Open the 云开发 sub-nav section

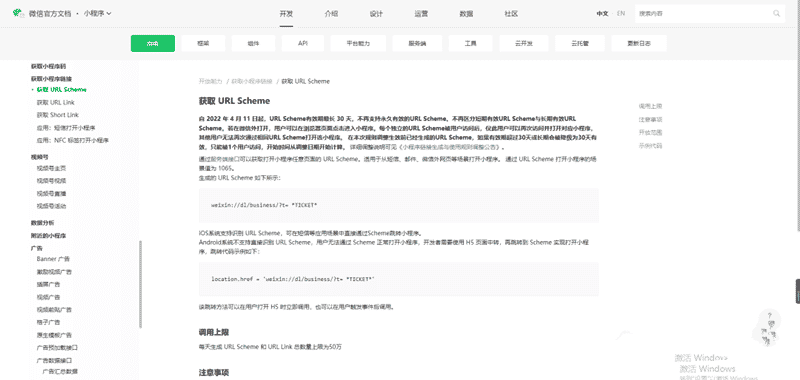coord(524,43)
